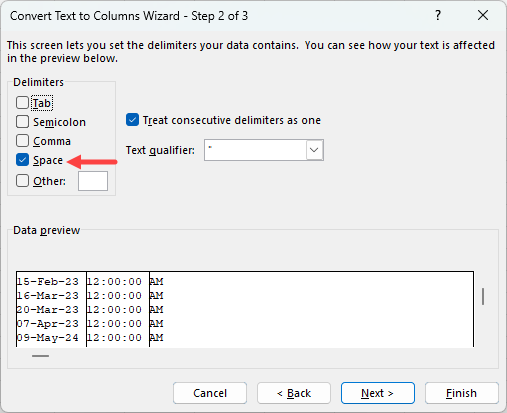Click the horizontal scrollbar under Data preview

[40, 356]
